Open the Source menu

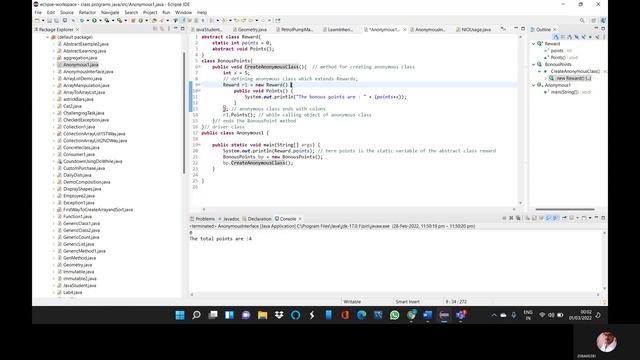67,13
